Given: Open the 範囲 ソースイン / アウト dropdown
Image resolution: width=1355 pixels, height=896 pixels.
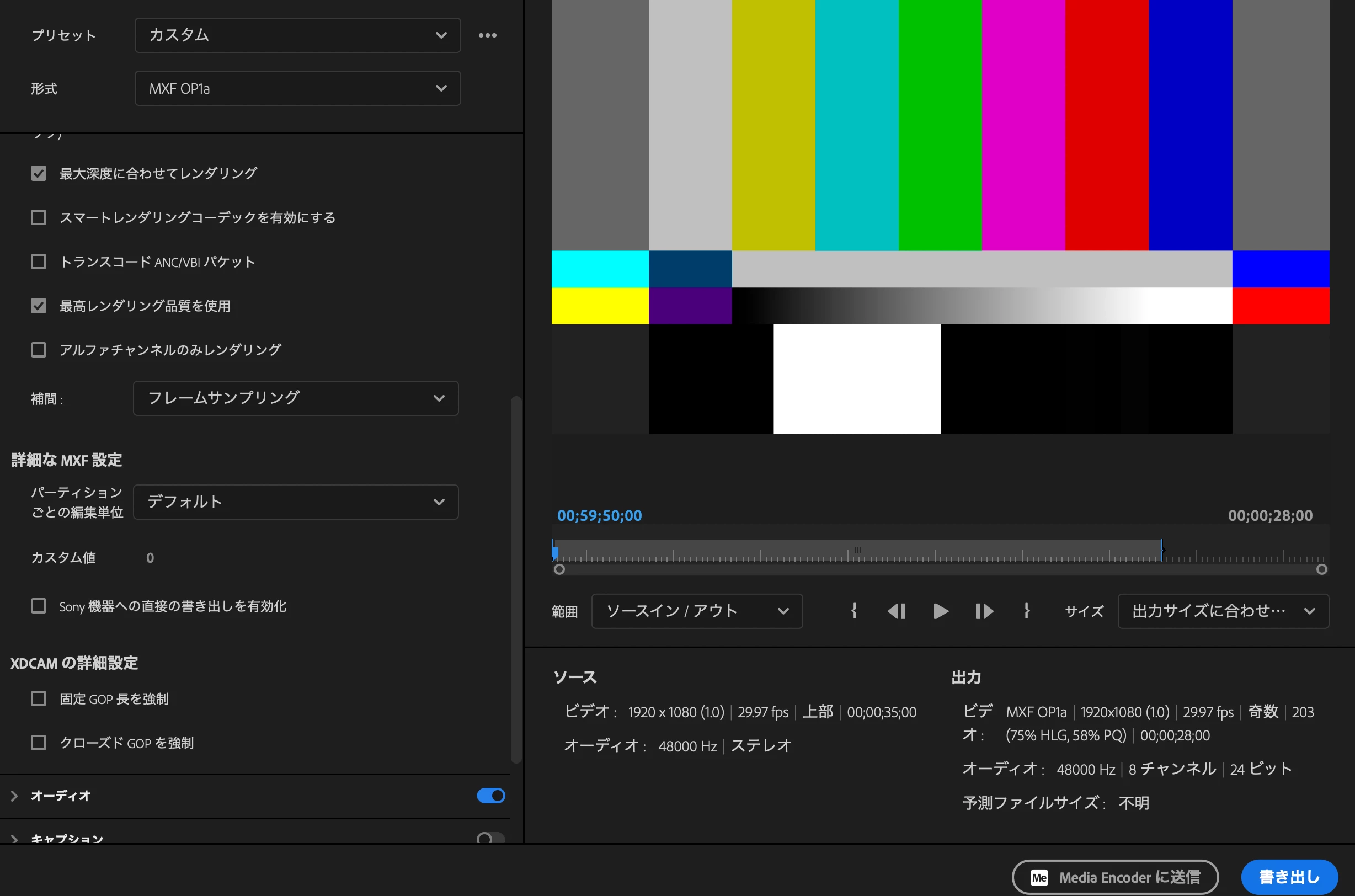Looking at the screenshot, I should [696, 611].
